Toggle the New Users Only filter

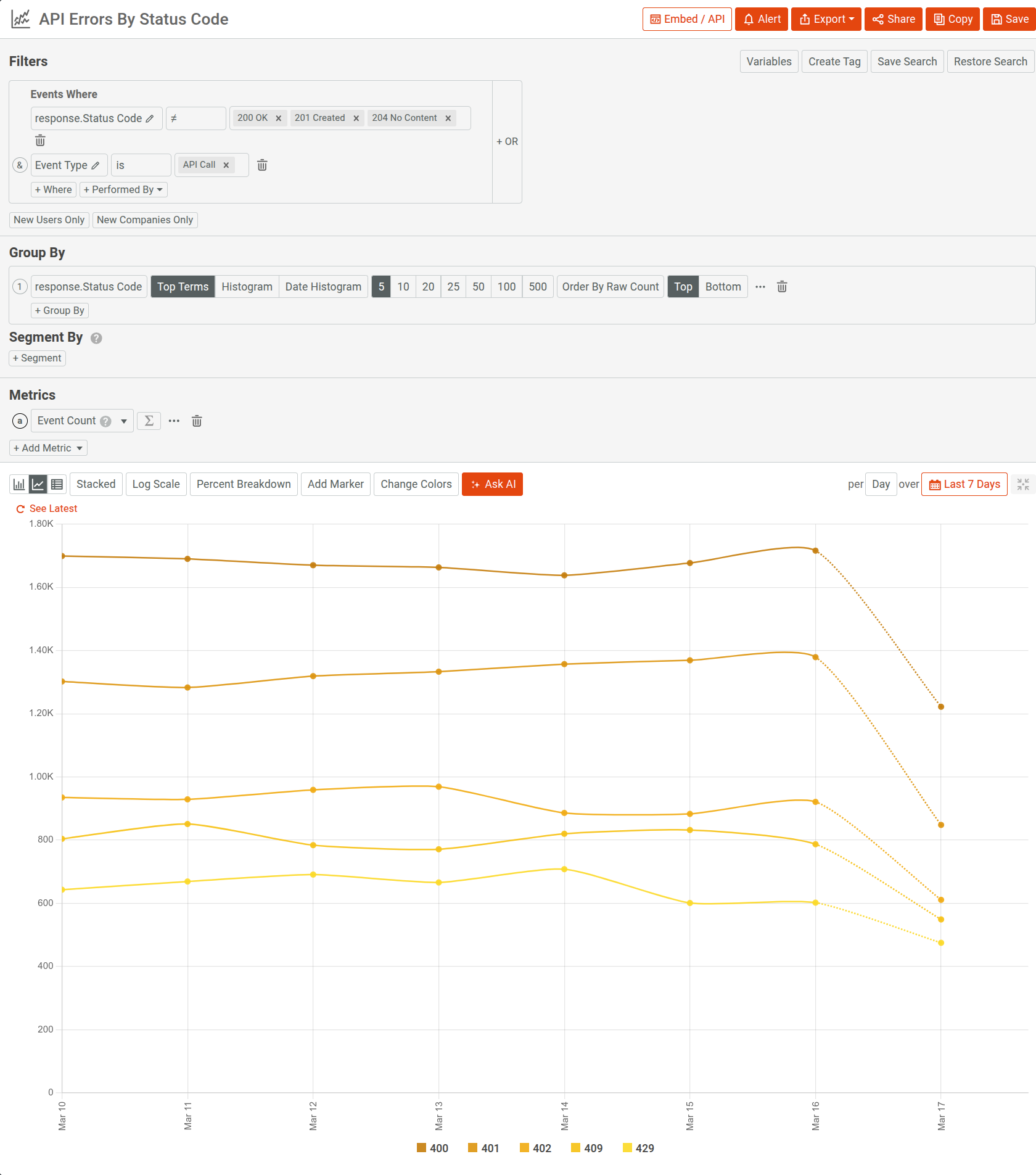tap(49, 220)
